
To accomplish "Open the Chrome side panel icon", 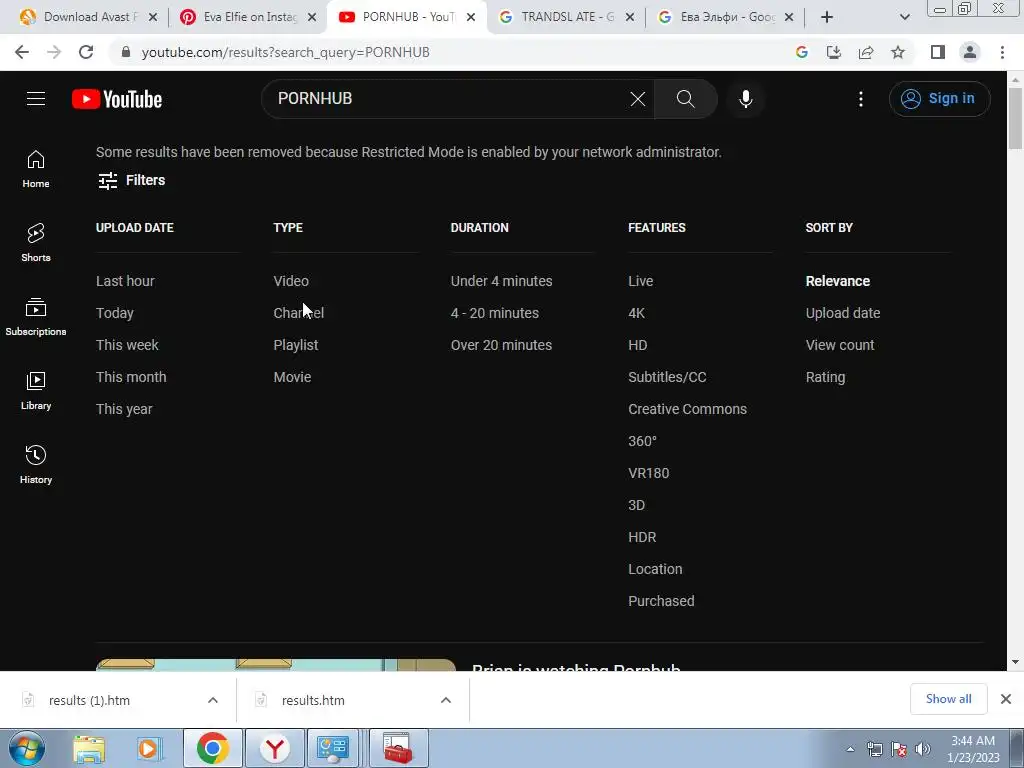I will (938, 52).
